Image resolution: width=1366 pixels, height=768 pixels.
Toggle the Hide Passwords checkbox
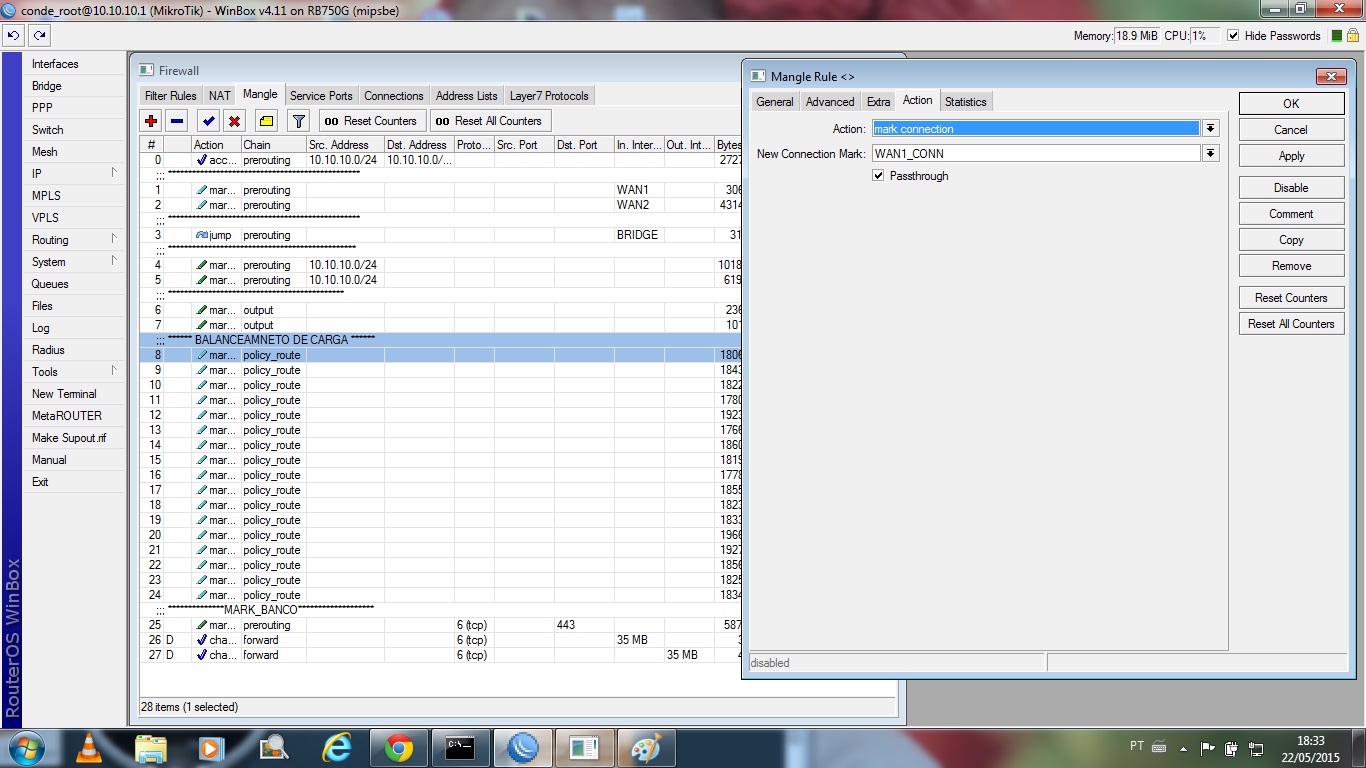pos(1232,36)
